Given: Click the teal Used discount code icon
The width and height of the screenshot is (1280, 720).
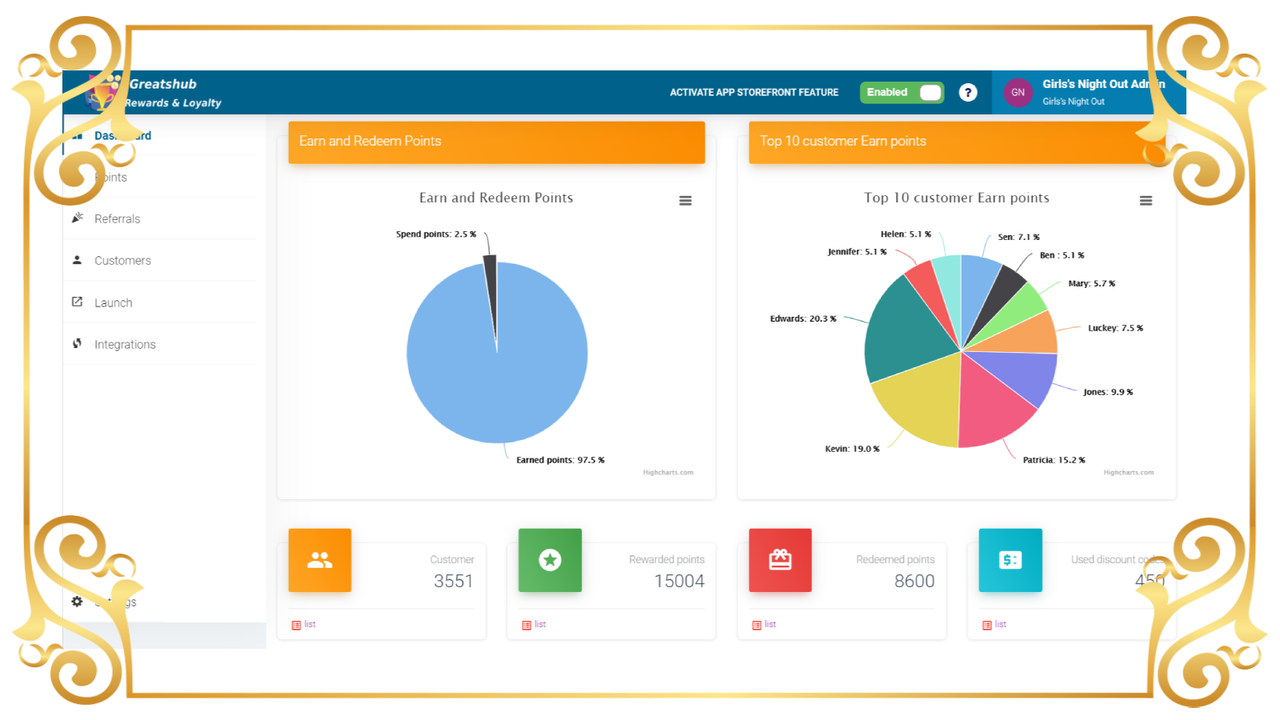Looking at the screenshot, I should point(1010,560).
